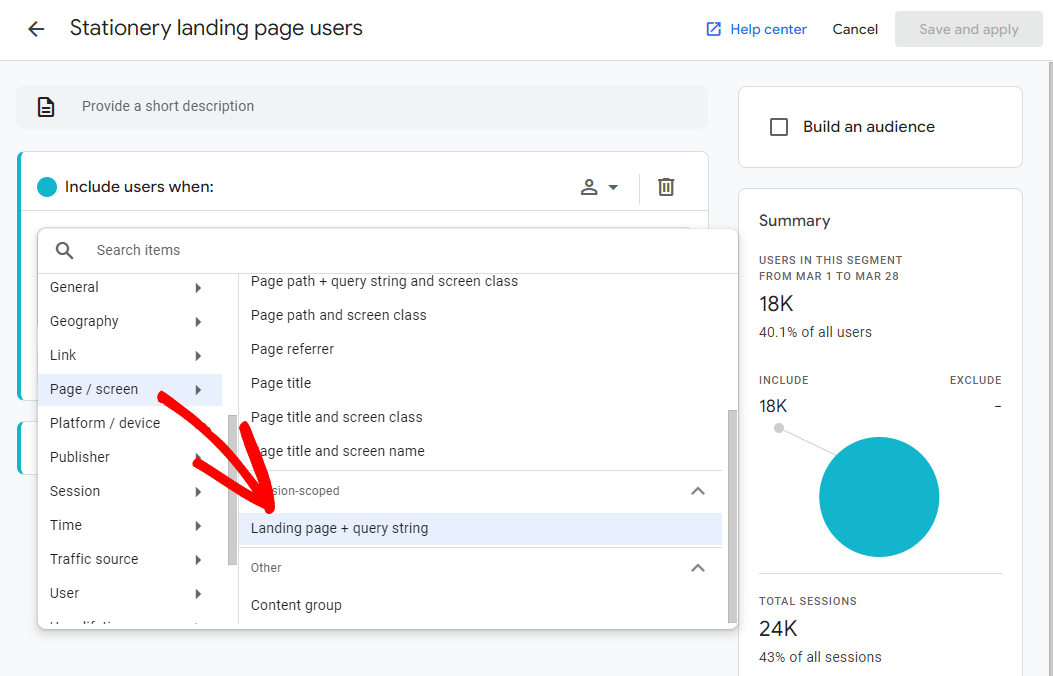1053x676 pixels.
Task: Collapse the Other section
Action: pos(698,568)
